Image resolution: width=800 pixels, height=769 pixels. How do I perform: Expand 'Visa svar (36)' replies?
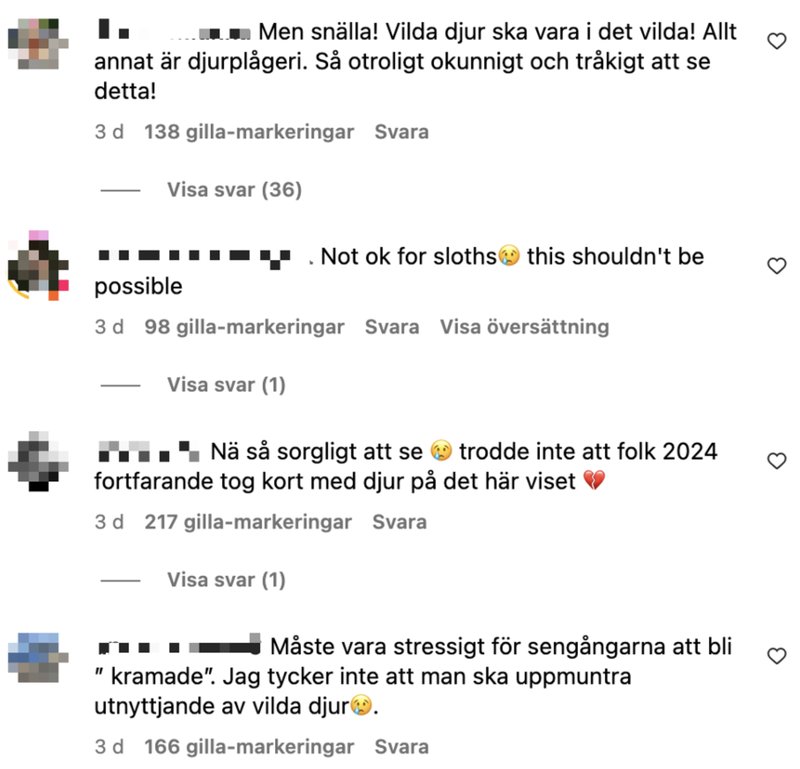pos(235,190)
